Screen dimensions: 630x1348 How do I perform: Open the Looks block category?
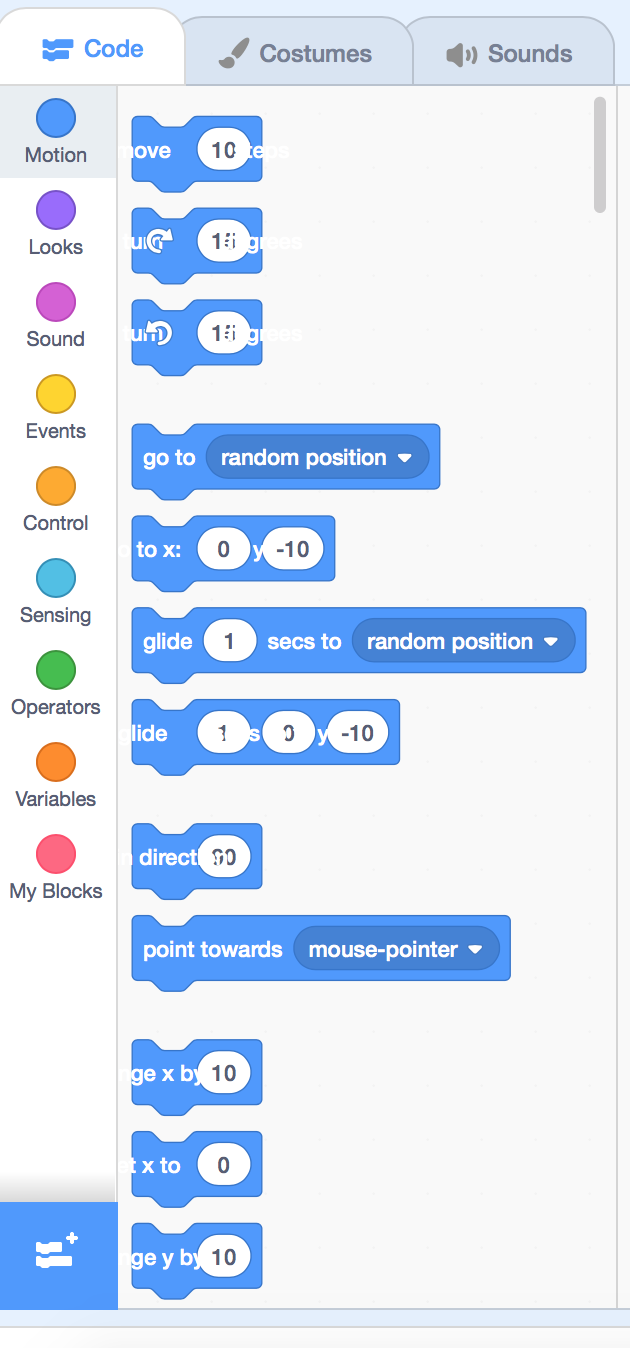pyautogui.click(x=56, y=210)
